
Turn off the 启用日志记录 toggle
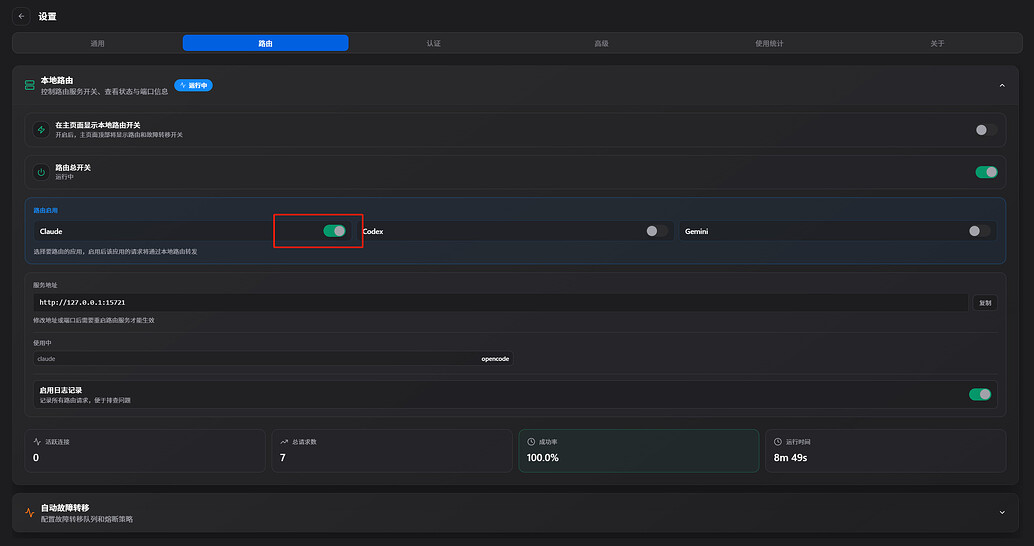click(980, 394)
